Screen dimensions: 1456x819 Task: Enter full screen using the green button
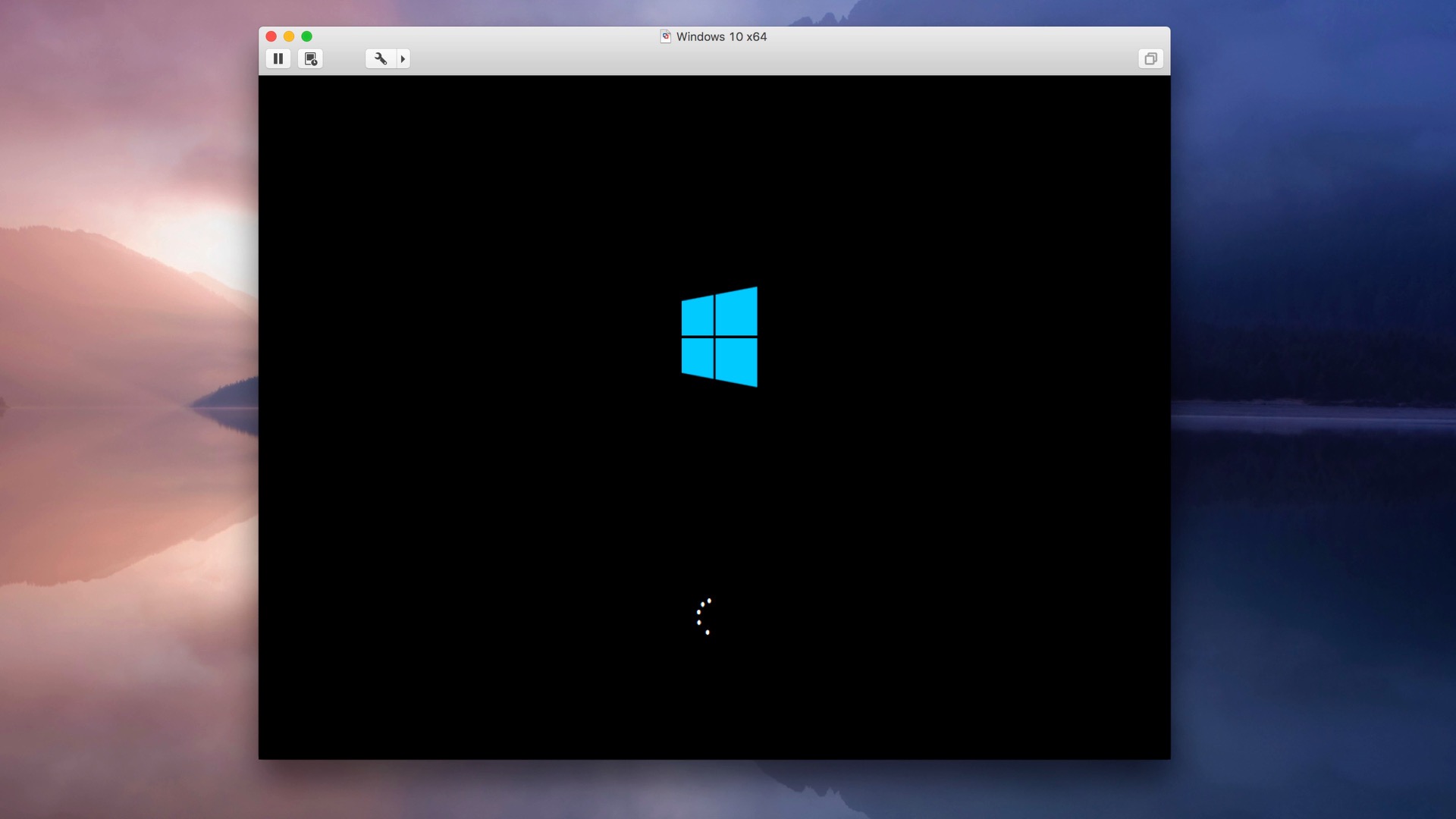click(307, 36)
